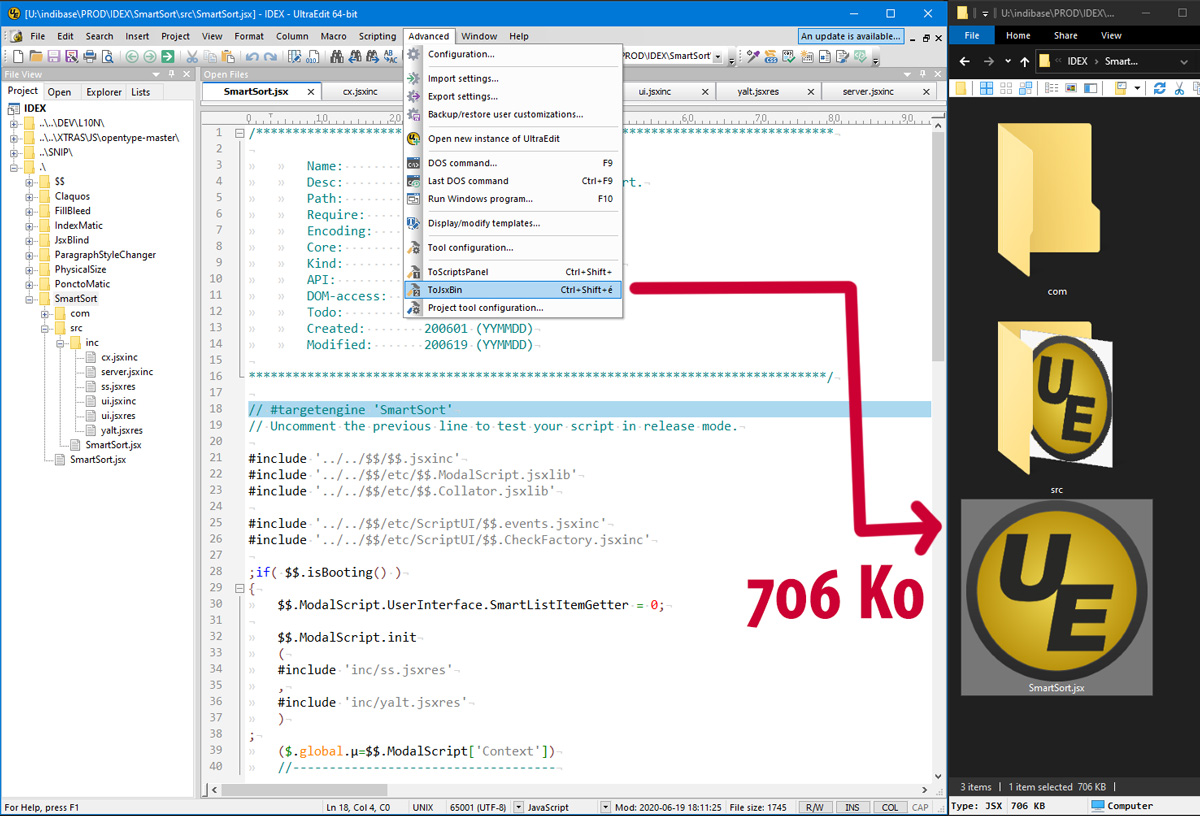Print the document via the printer icon
Screen dimensions: 1200x816
88,56
